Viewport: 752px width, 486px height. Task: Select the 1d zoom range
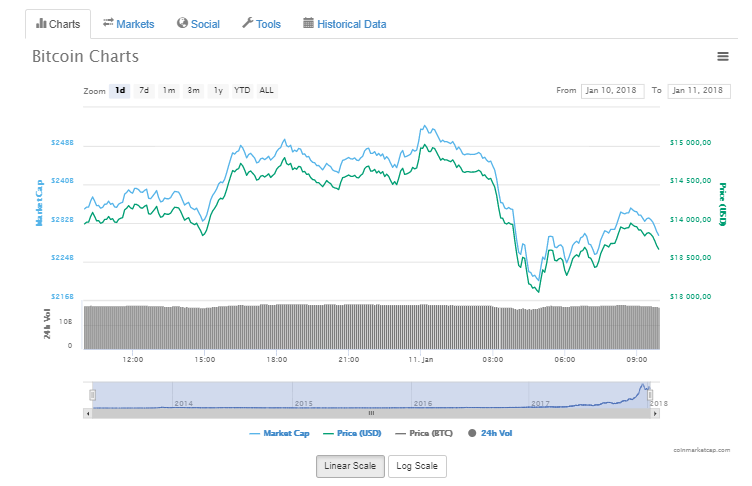pyautogui.click(x=120, y=91)
